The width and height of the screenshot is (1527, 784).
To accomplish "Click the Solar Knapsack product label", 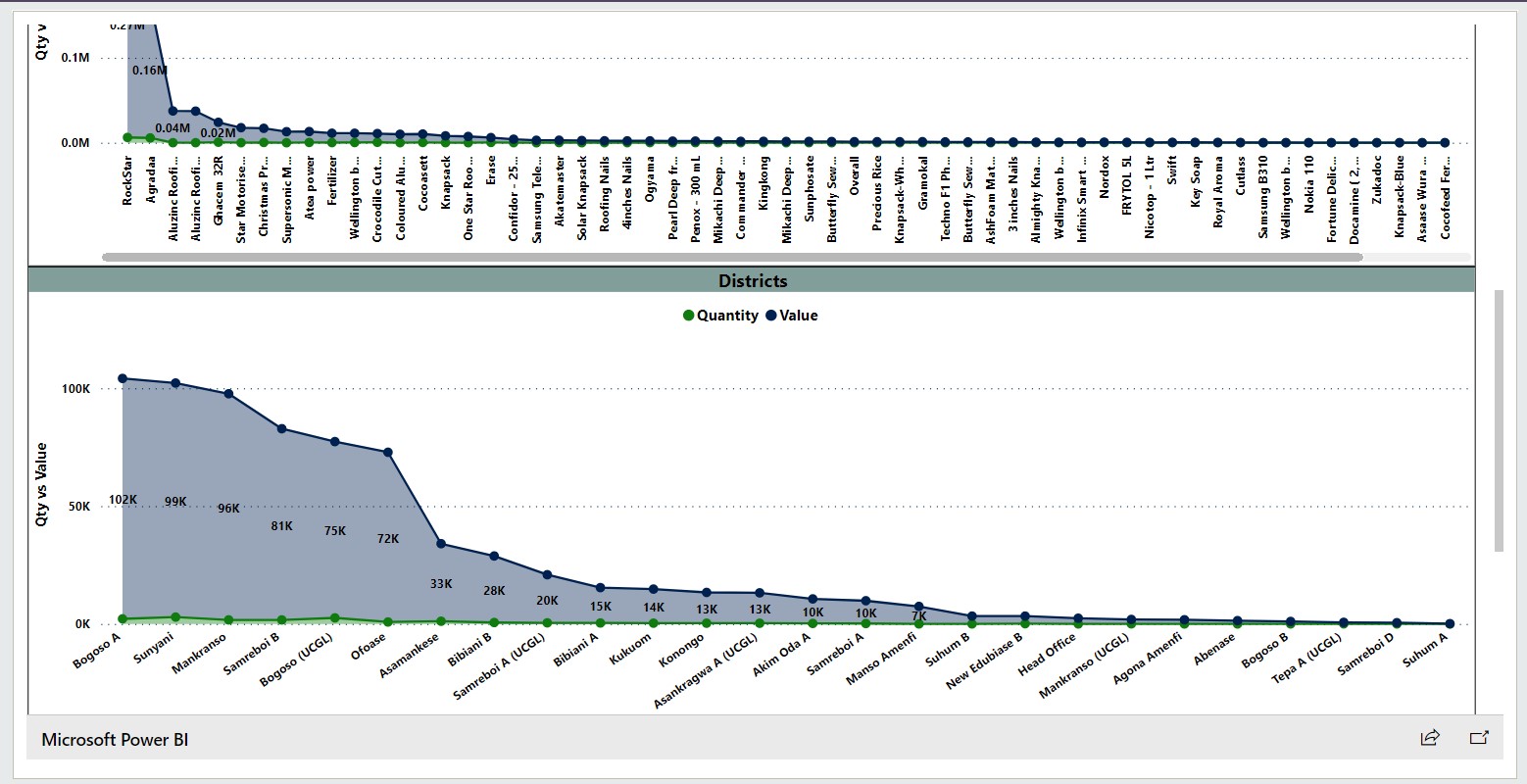I will pyautogui.click(x=582, y=198).
